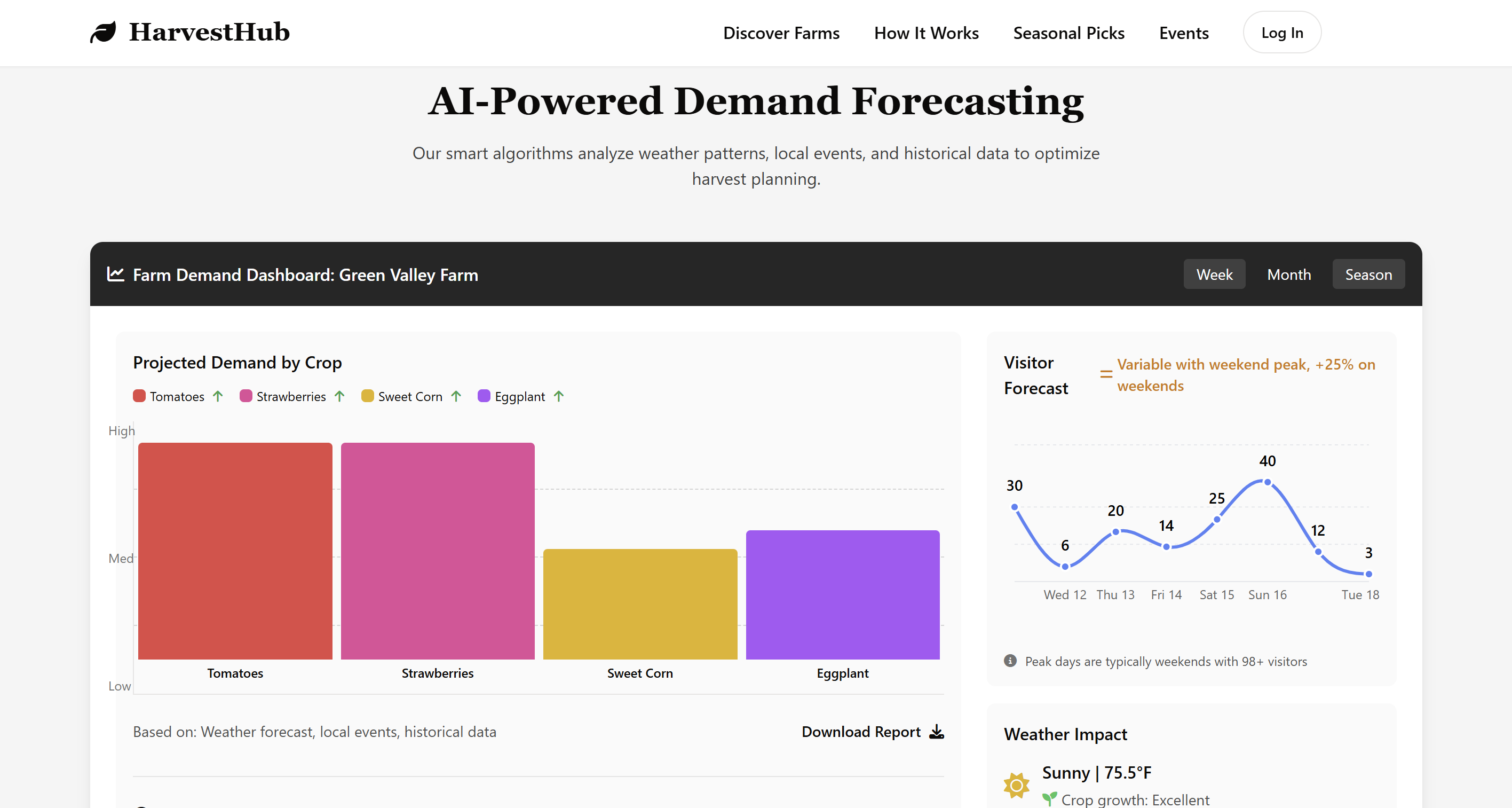Click the Tomatoes upward trend arrow

pyautogui.click(x=218, y=396)
